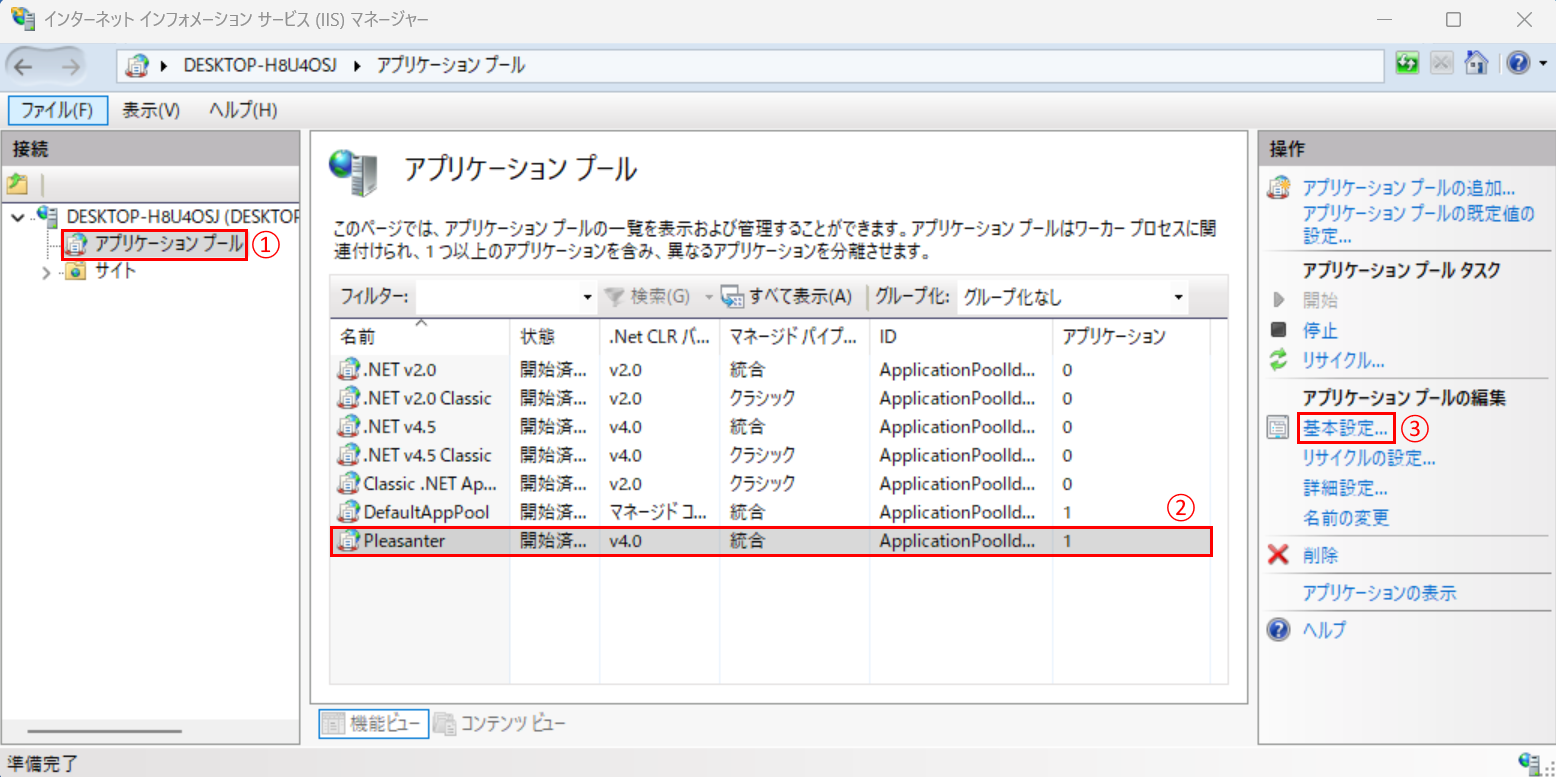Click the network status icon in status bar
Screen dimensions: 1556x777
click(1529, 763)
